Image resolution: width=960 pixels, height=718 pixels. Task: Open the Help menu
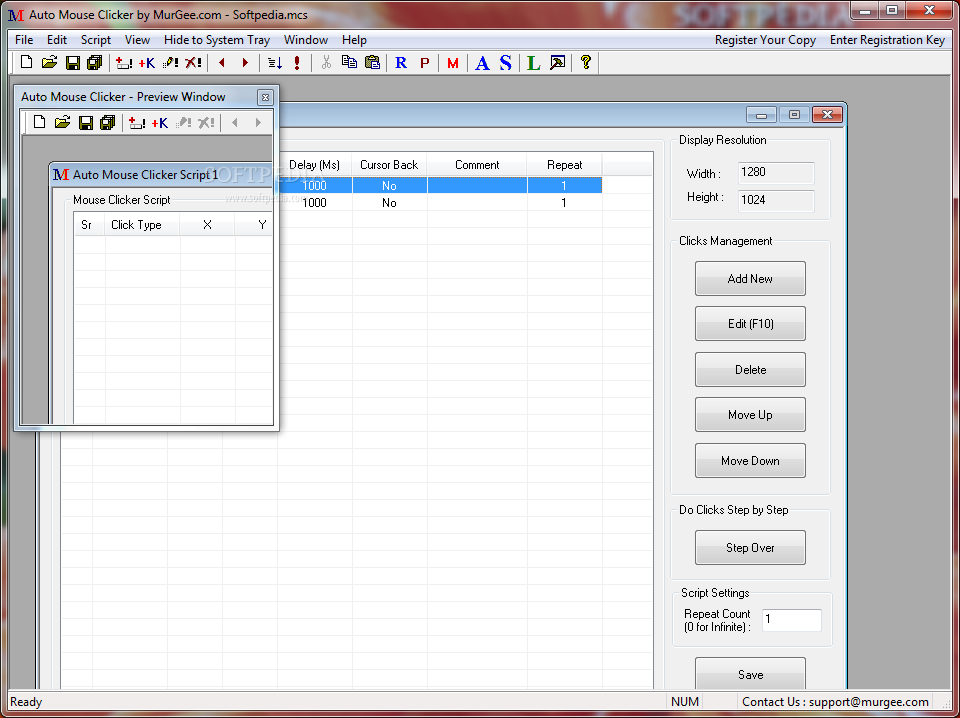coord(354,40)
